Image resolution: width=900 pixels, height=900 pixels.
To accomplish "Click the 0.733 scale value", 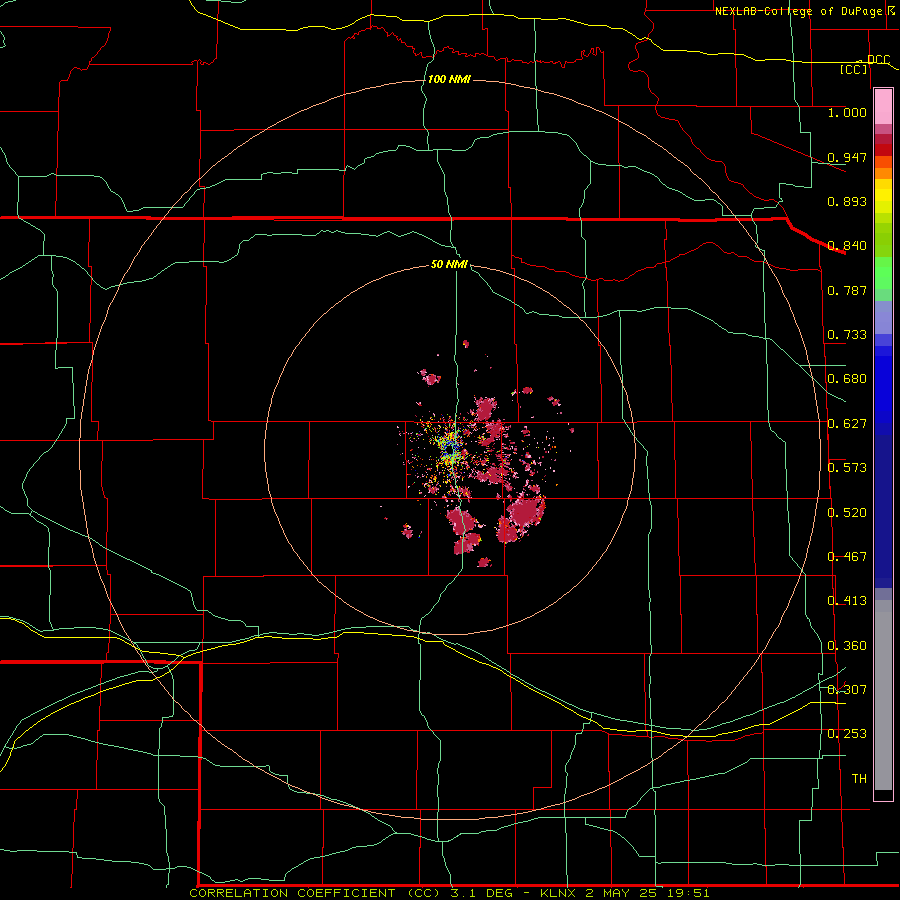I will point(847,335).
